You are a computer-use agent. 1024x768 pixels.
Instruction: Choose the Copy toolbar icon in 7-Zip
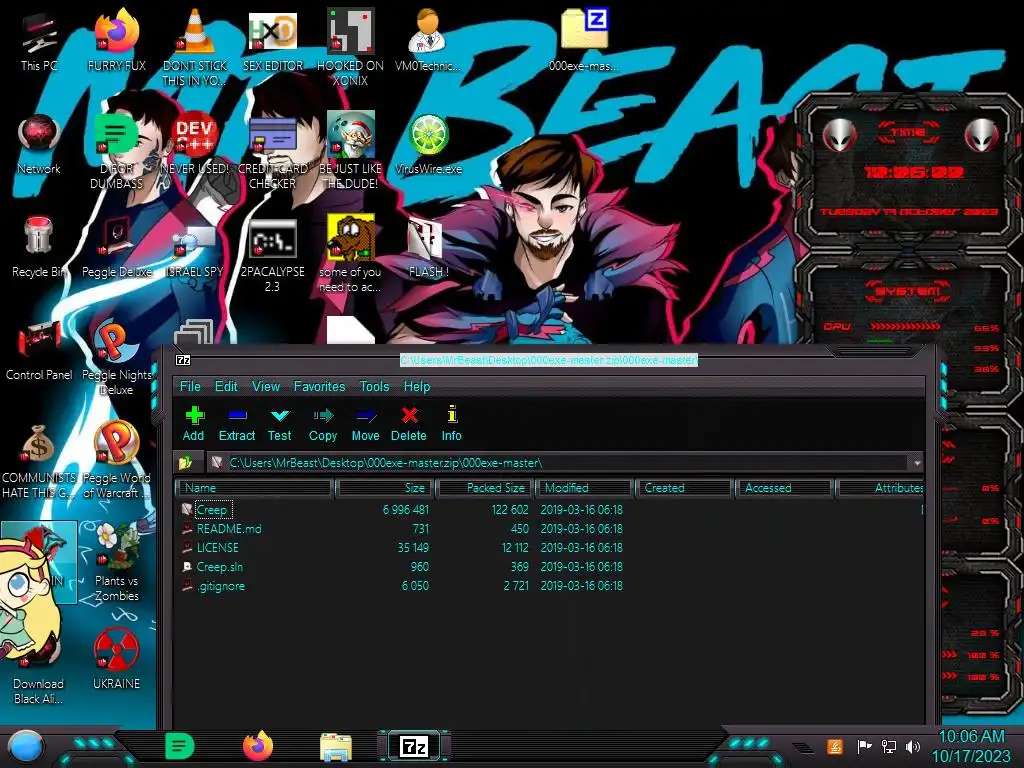click(x=323, y=423)
